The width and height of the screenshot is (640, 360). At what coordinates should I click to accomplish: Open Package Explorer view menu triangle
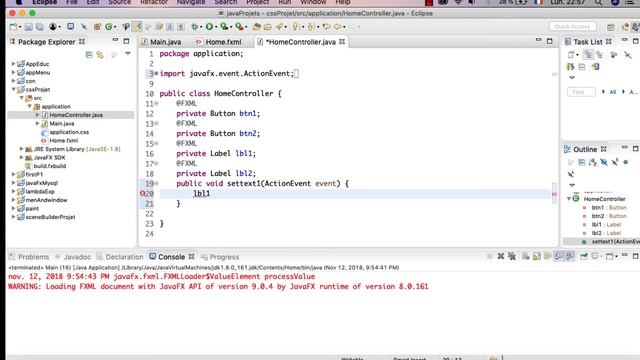coord(128,54)
